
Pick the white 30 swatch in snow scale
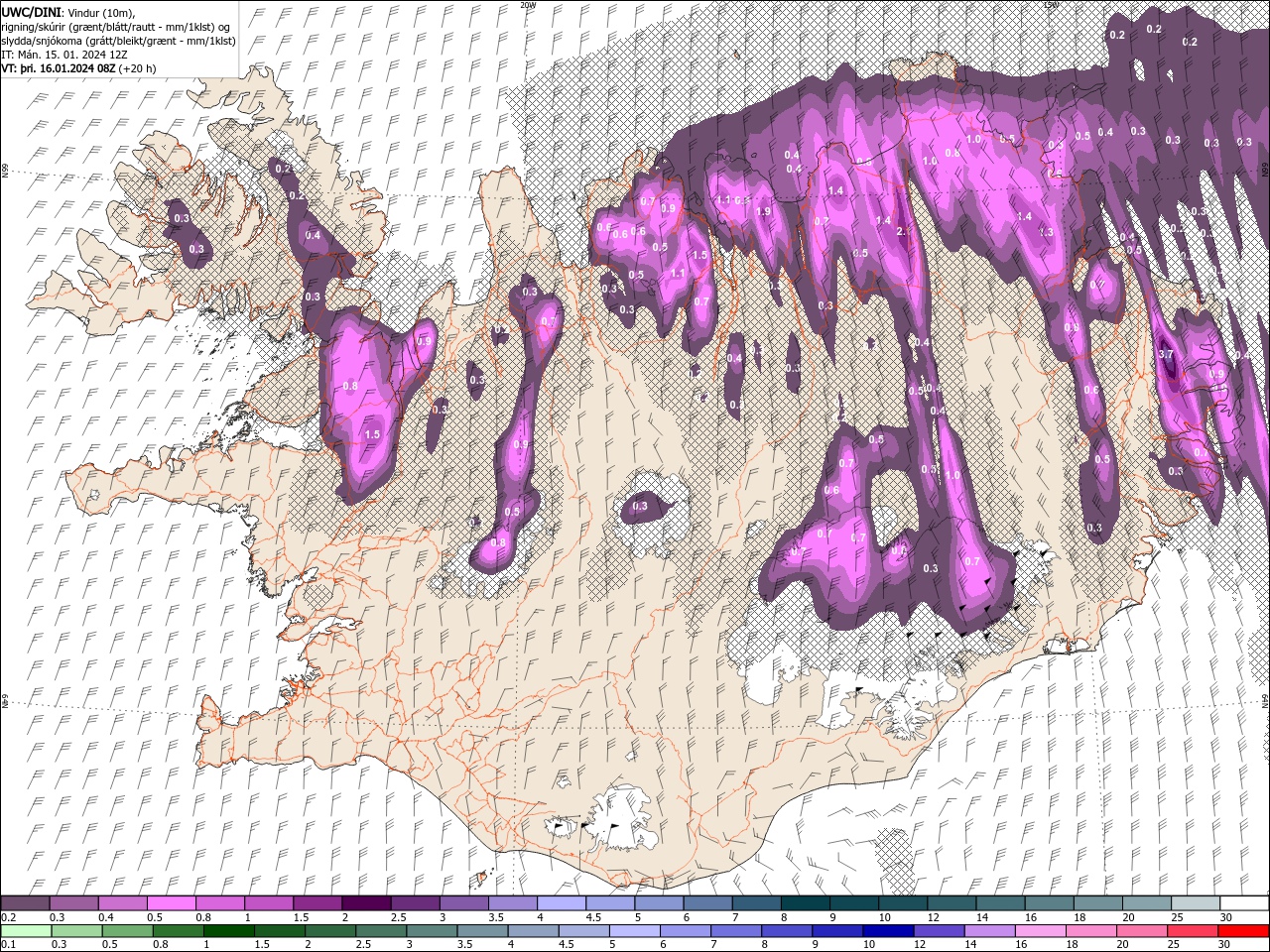tap(1244, 902)
